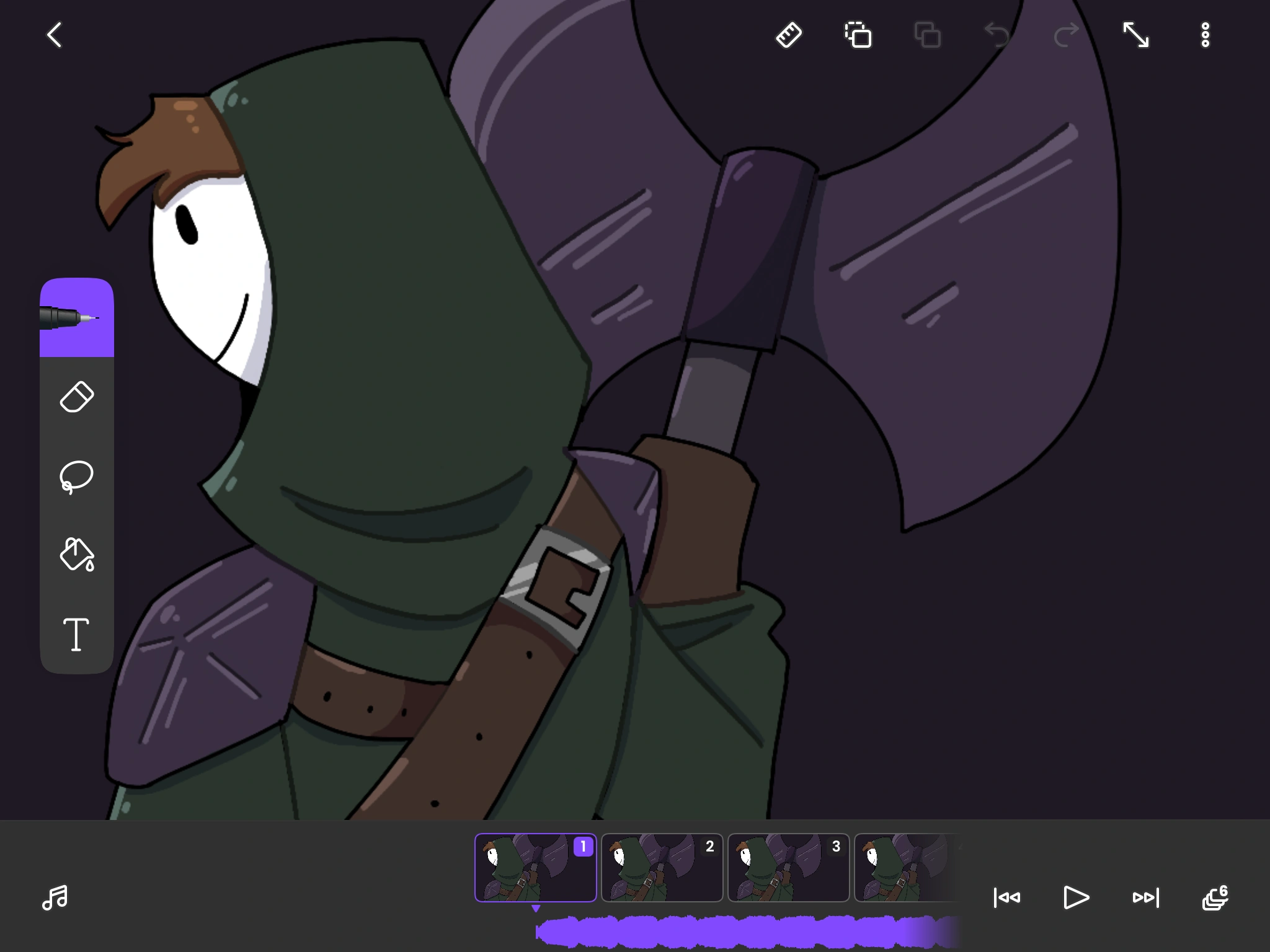
Task: Select the Paint Bucket fill tool
Action: point(76,554)
